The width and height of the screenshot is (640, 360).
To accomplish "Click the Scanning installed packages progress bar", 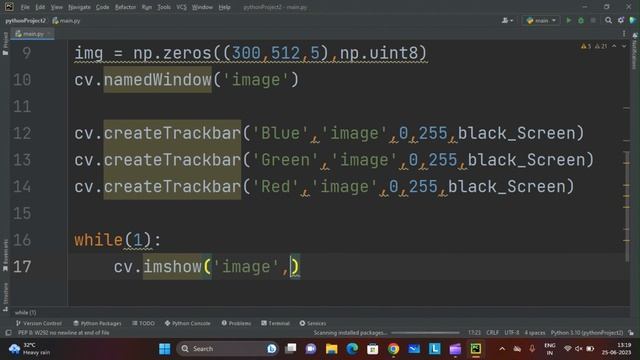I will point(424,333).
